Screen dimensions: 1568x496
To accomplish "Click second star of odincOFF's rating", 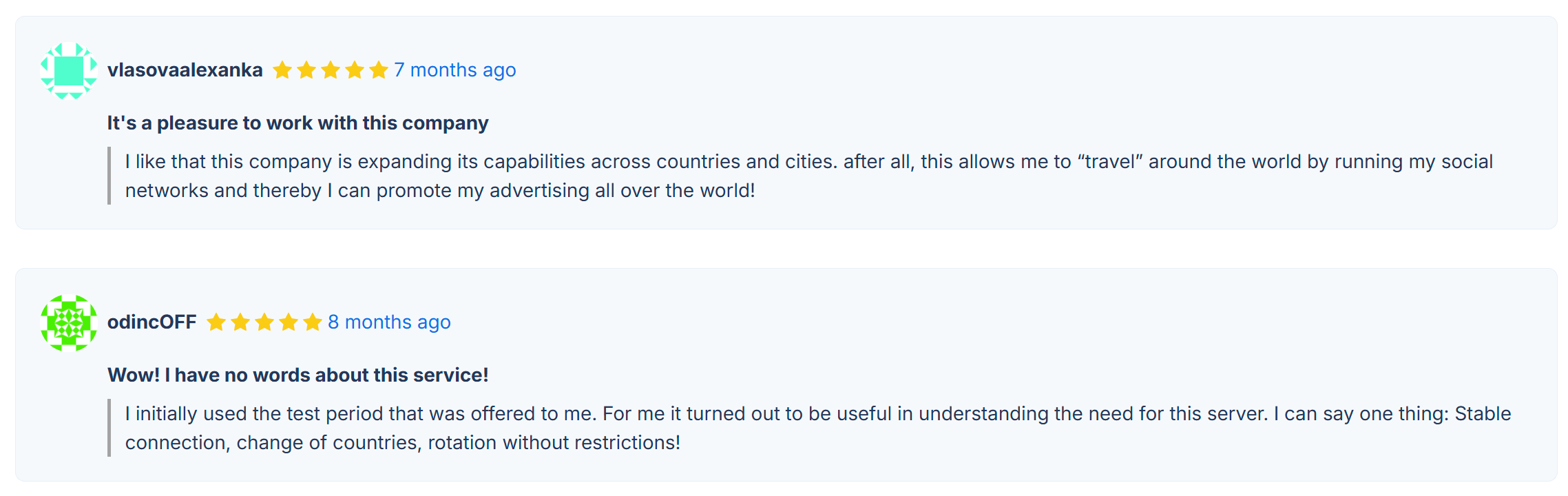I will 240,322.
